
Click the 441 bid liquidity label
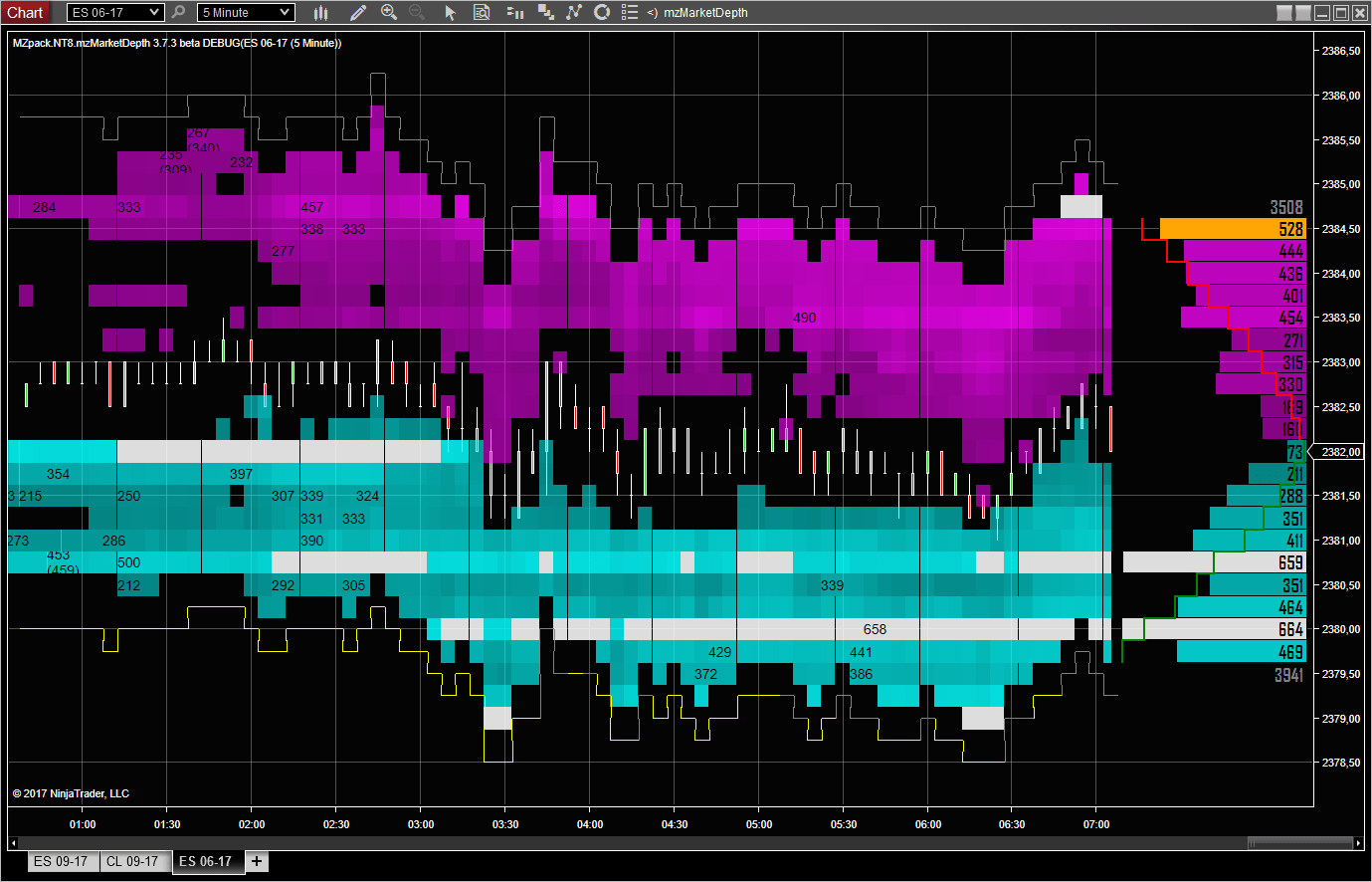[861, 652]
